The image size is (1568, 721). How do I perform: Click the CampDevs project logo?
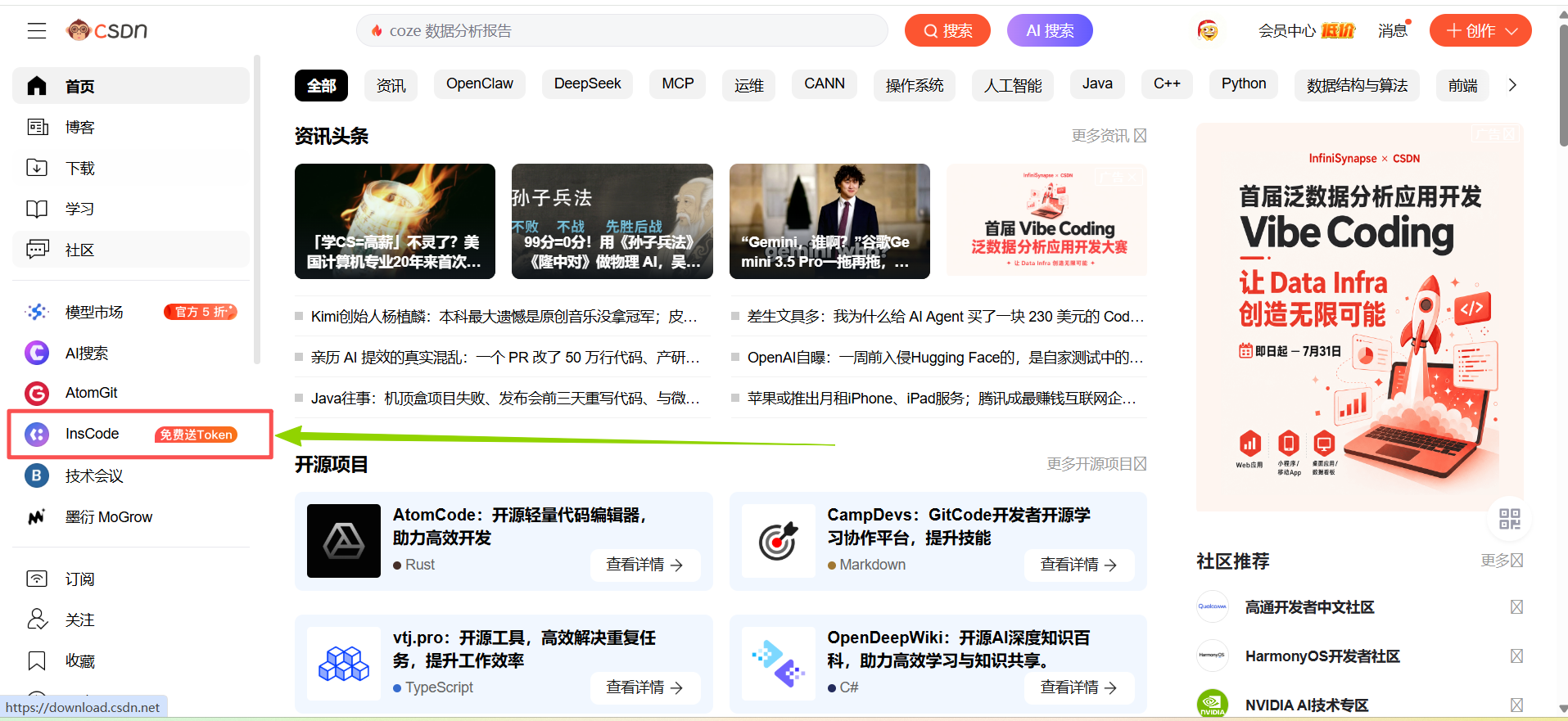click(x=778, y=541)
